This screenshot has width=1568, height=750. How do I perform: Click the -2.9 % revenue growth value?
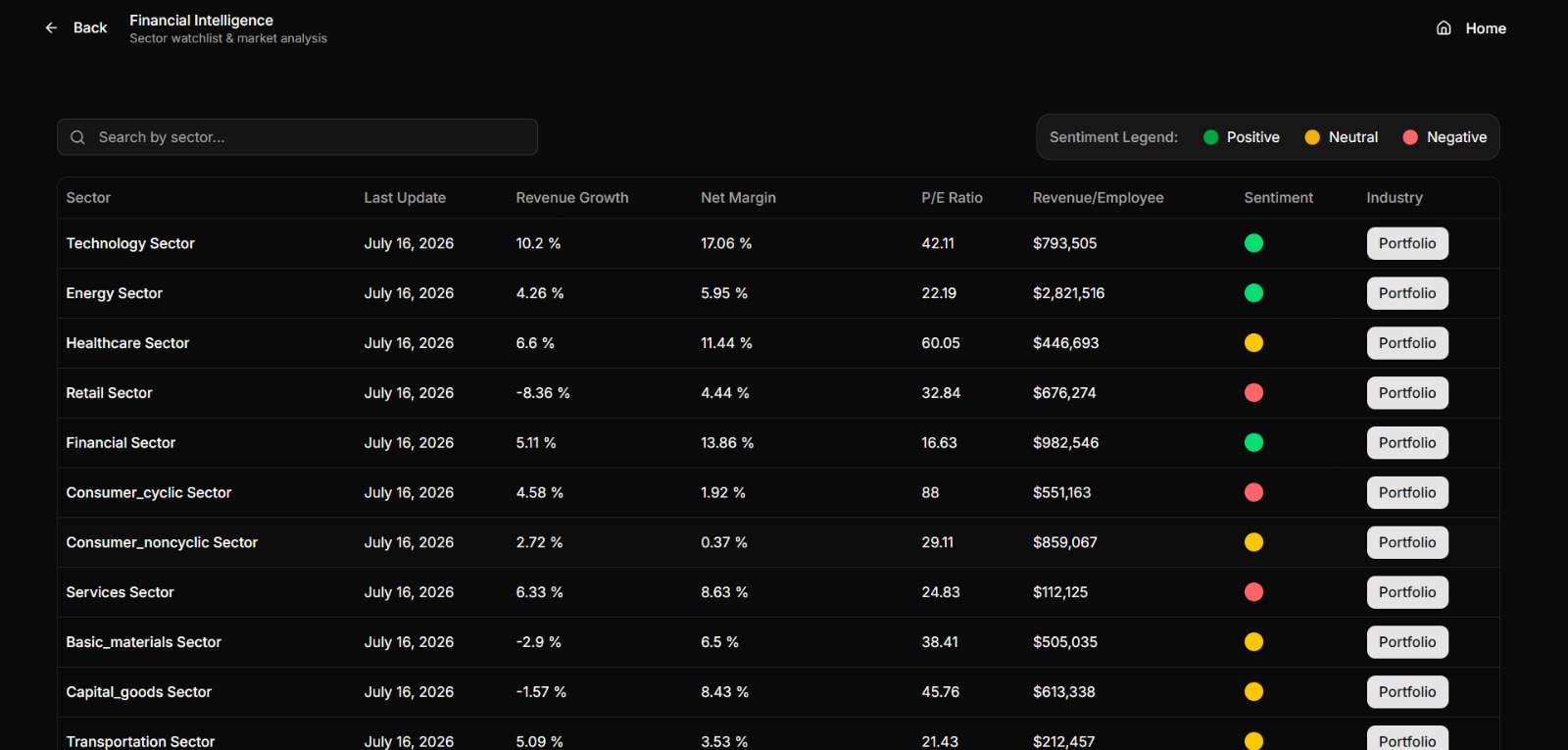click(x=538, y=642)
